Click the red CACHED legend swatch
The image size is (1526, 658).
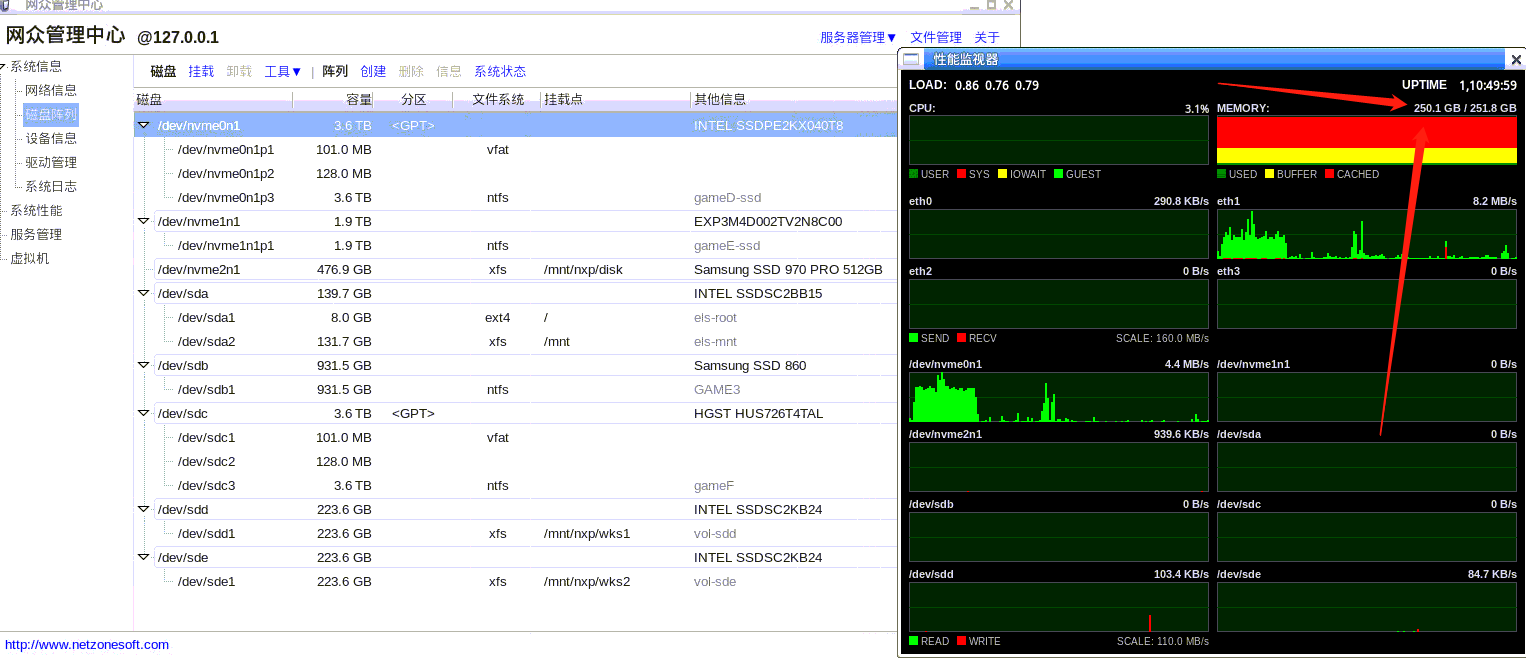point(1329,174)
